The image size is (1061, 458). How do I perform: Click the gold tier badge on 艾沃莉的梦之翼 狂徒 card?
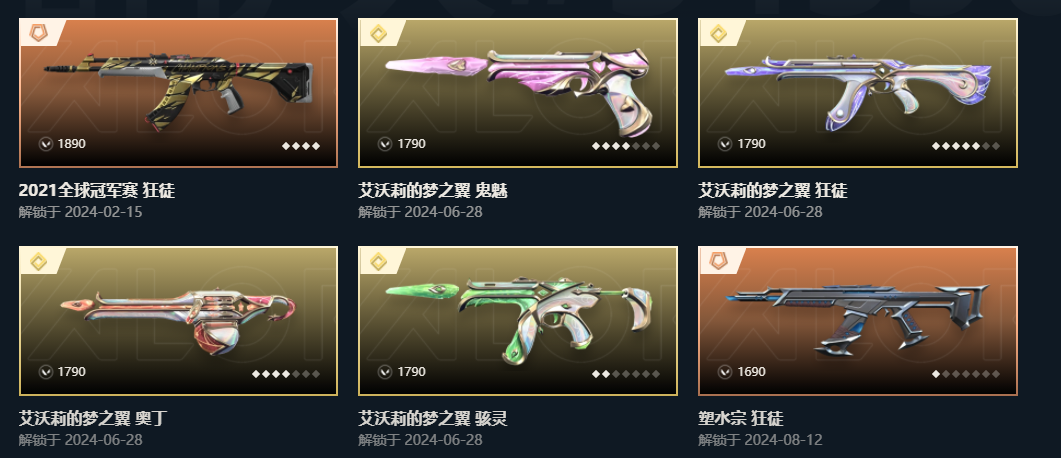pos(719,33)
